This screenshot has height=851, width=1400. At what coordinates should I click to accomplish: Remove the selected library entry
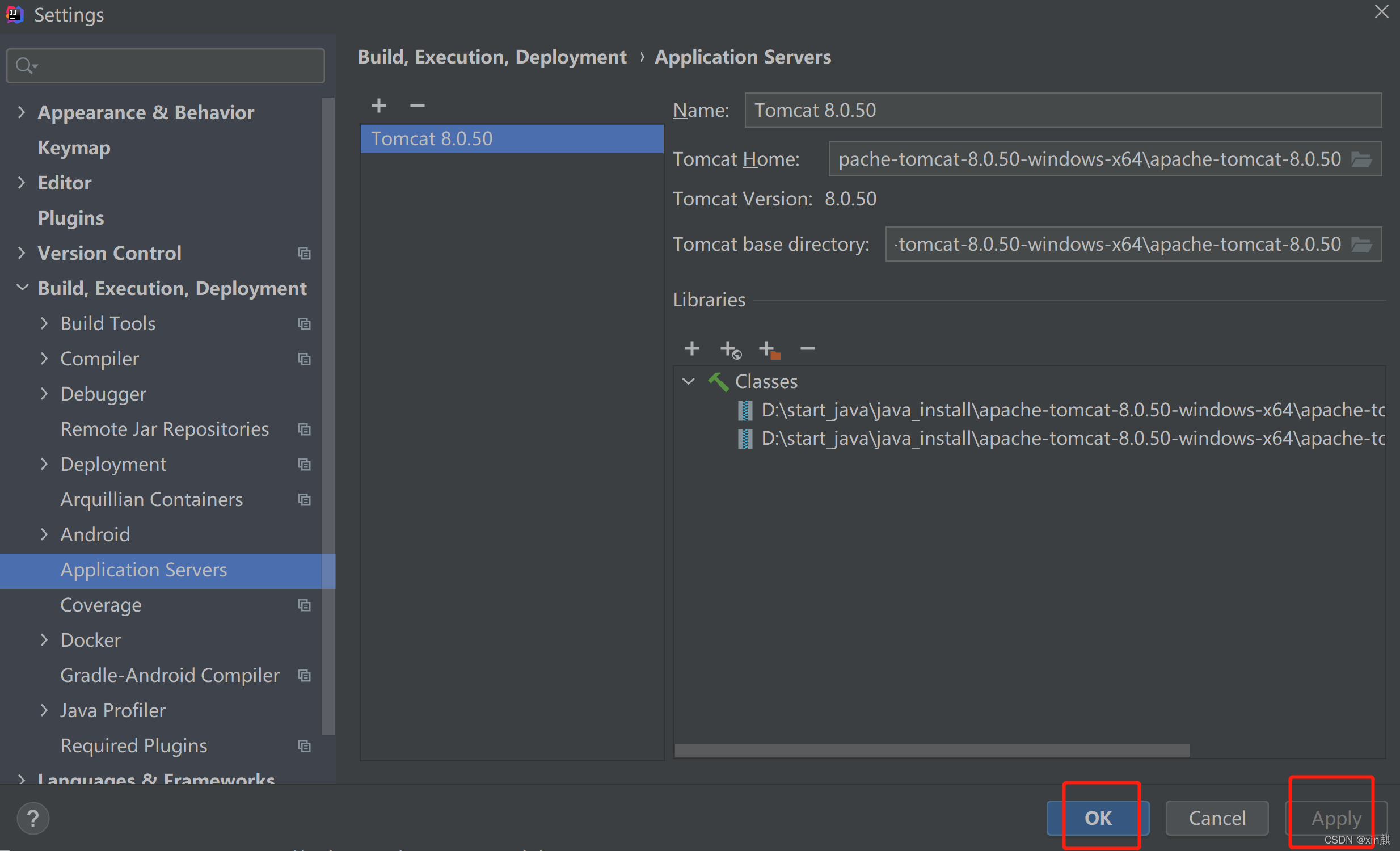807,348
